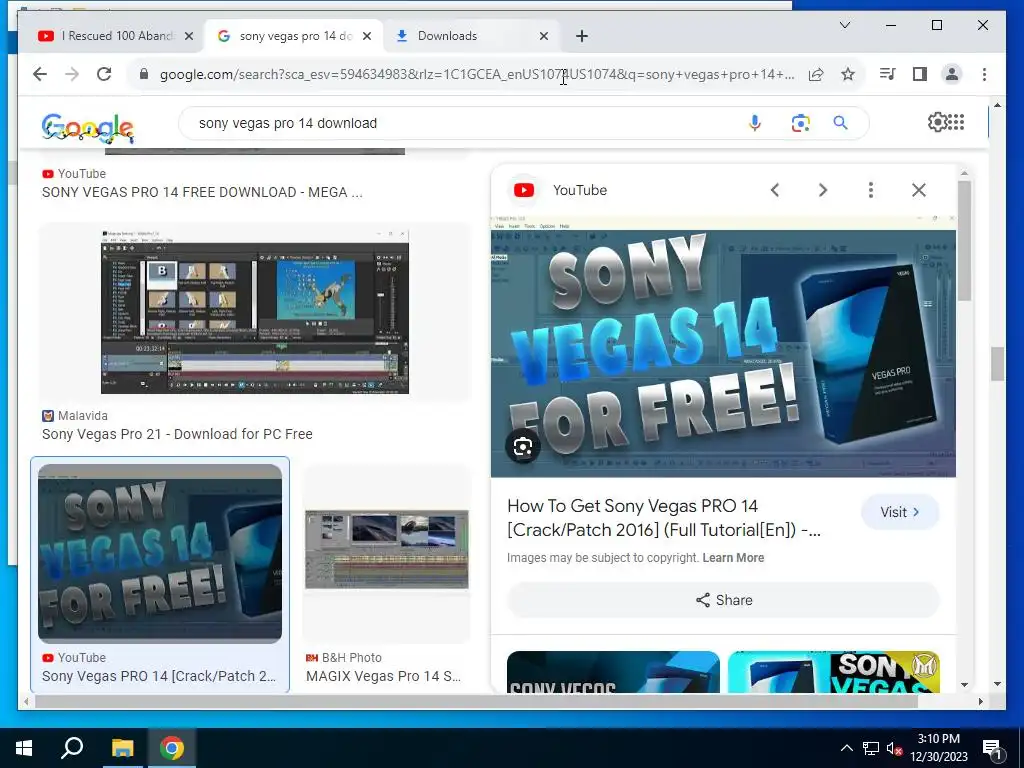The width and height of the screenshot is (1024, 768).
Task: Bookmark this tab with the star icon
Action: [x=848, y=74]
